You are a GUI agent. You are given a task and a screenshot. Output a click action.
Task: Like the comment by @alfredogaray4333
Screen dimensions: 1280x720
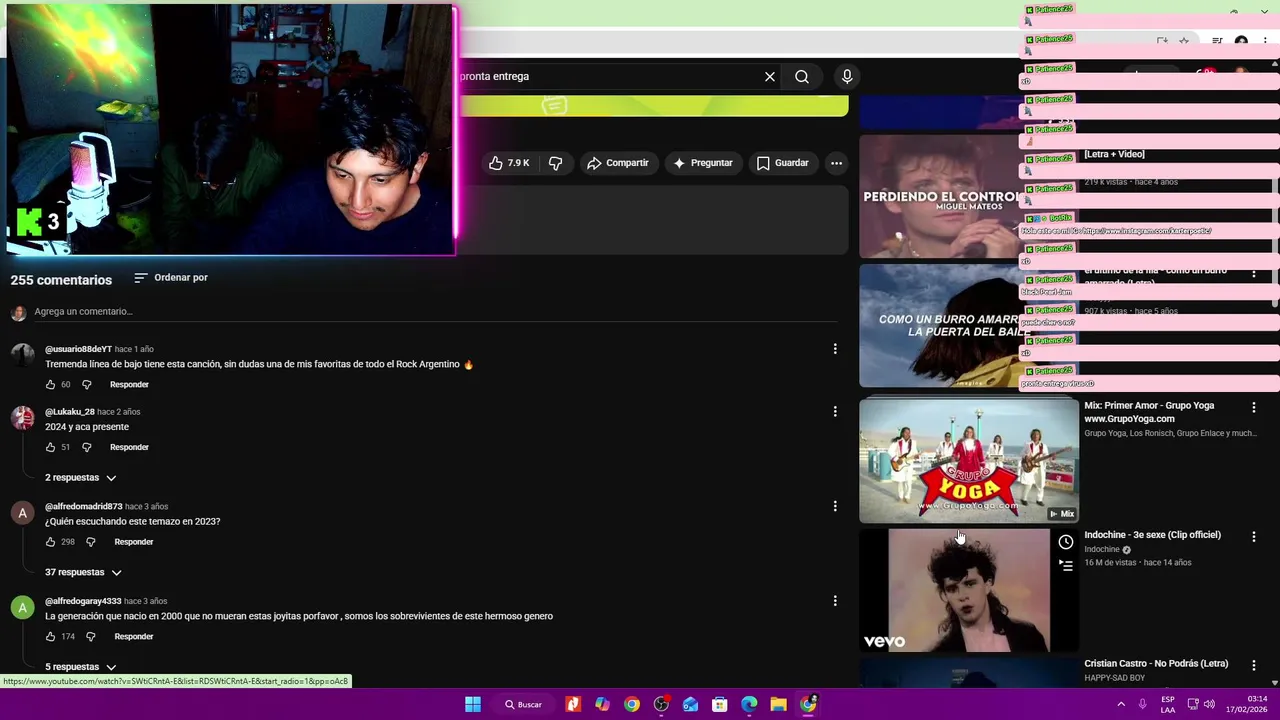point(51,637)
